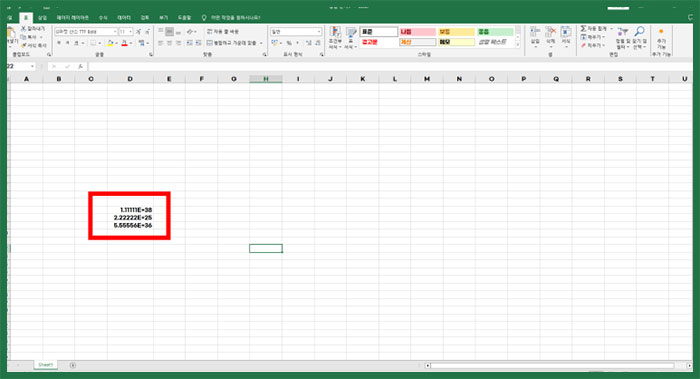The width and height of the screenshot is (700, 379).
Task: Apply yellow fill color bucket
Action: (110, 43)
